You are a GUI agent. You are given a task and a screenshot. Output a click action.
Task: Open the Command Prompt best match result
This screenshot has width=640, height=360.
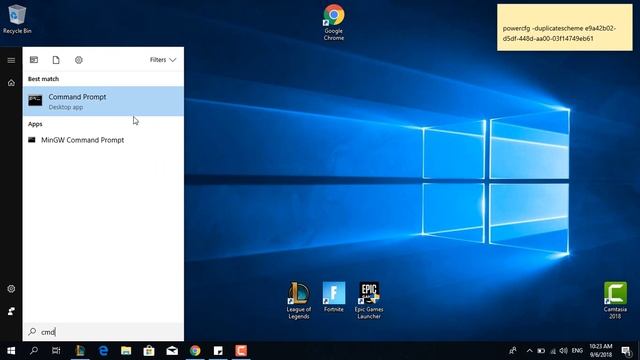[x=103, y=101]
